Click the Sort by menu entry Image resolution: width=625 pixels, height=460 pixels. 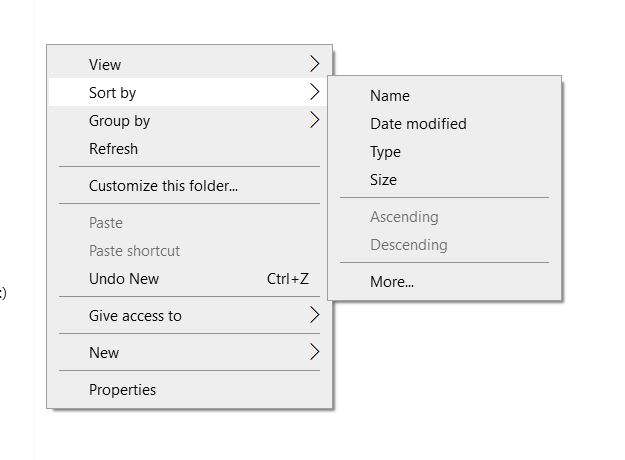[x=112, y=93]
